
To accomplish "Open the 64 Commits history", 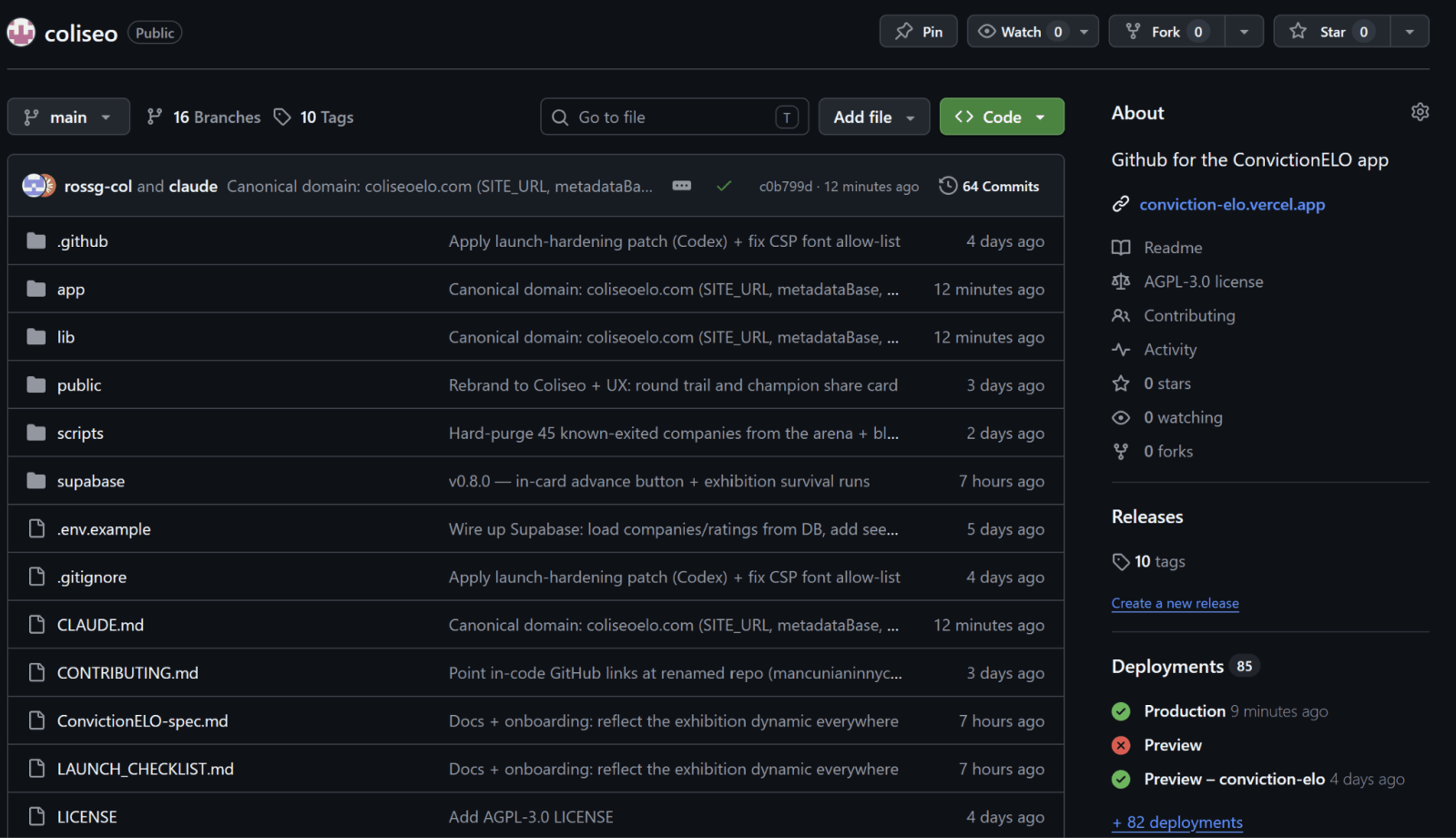I will coord(989,186).
